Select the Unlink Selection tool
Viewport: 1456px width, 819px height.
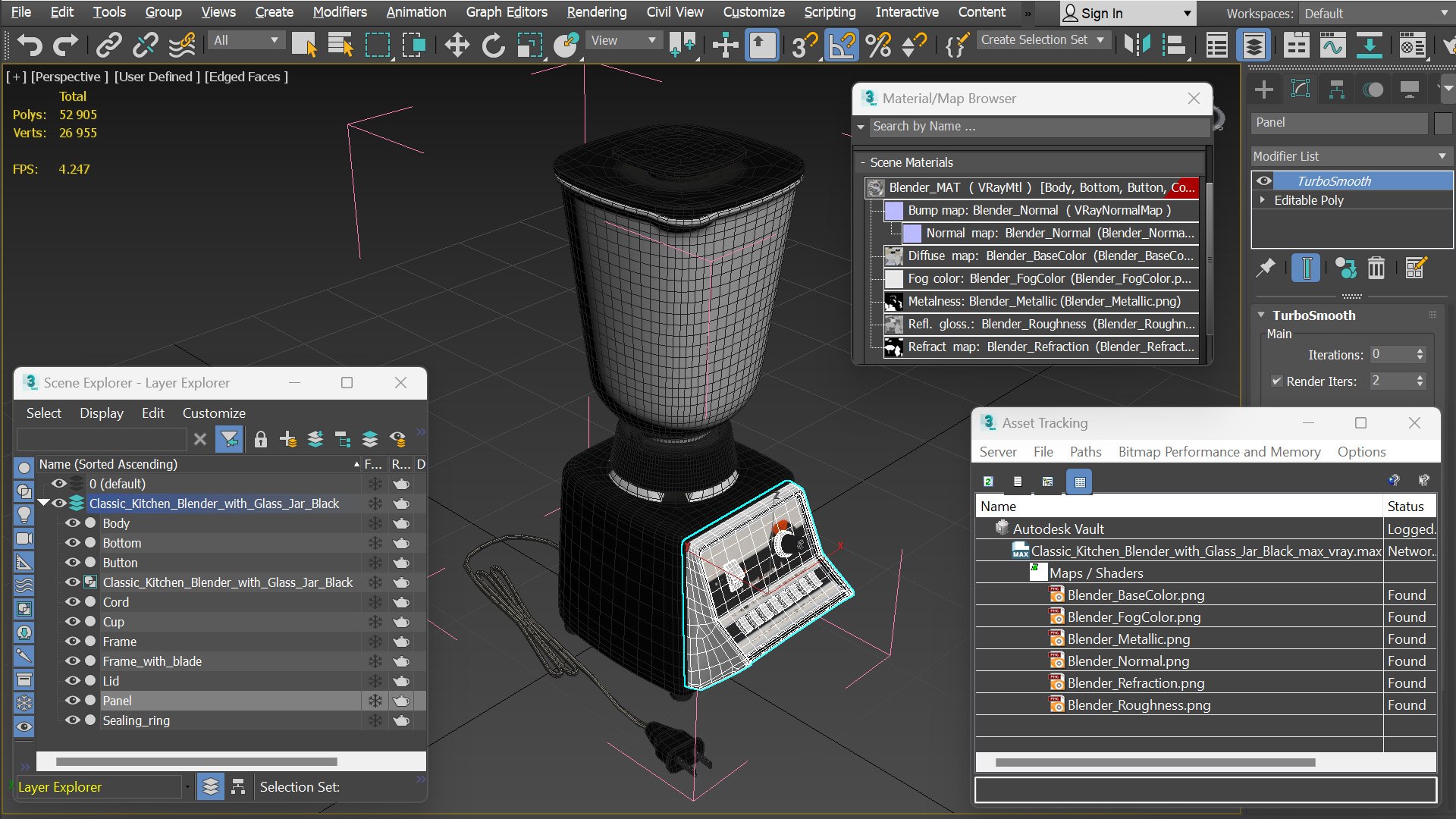click(x=145, y=45)
